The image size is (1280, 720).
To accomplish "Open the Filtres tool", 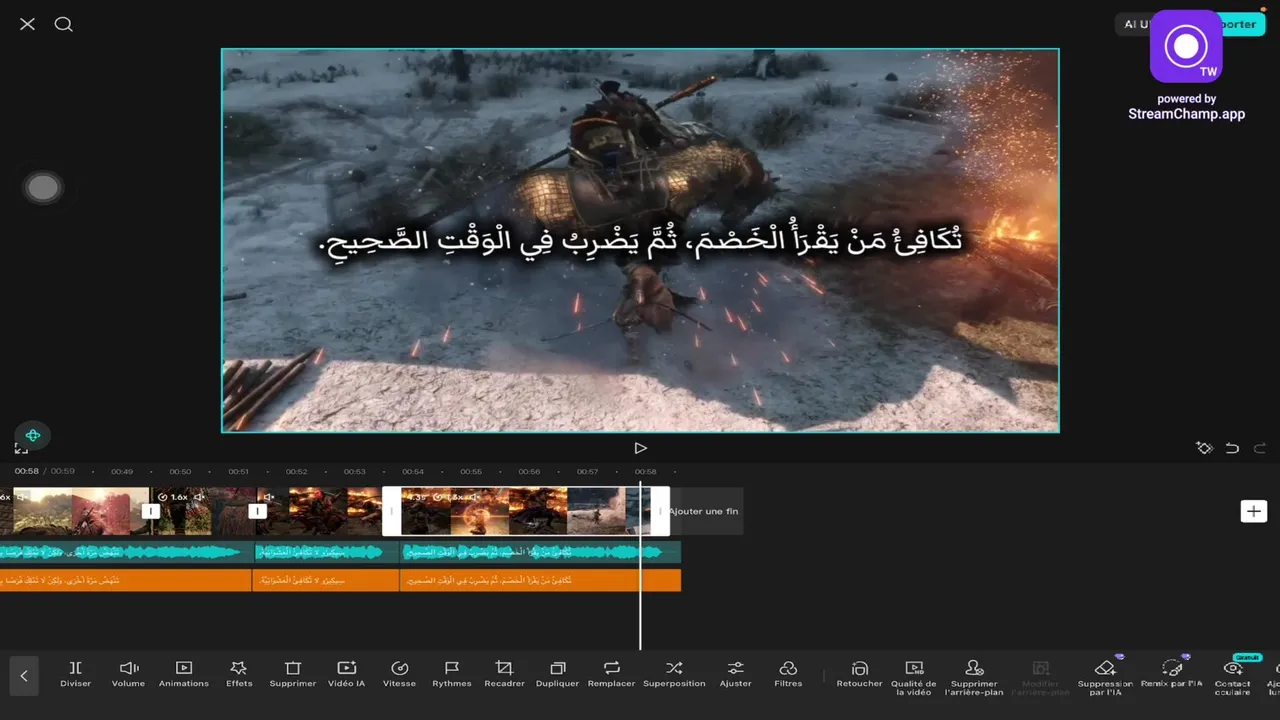I will click(x=788, y=674).
